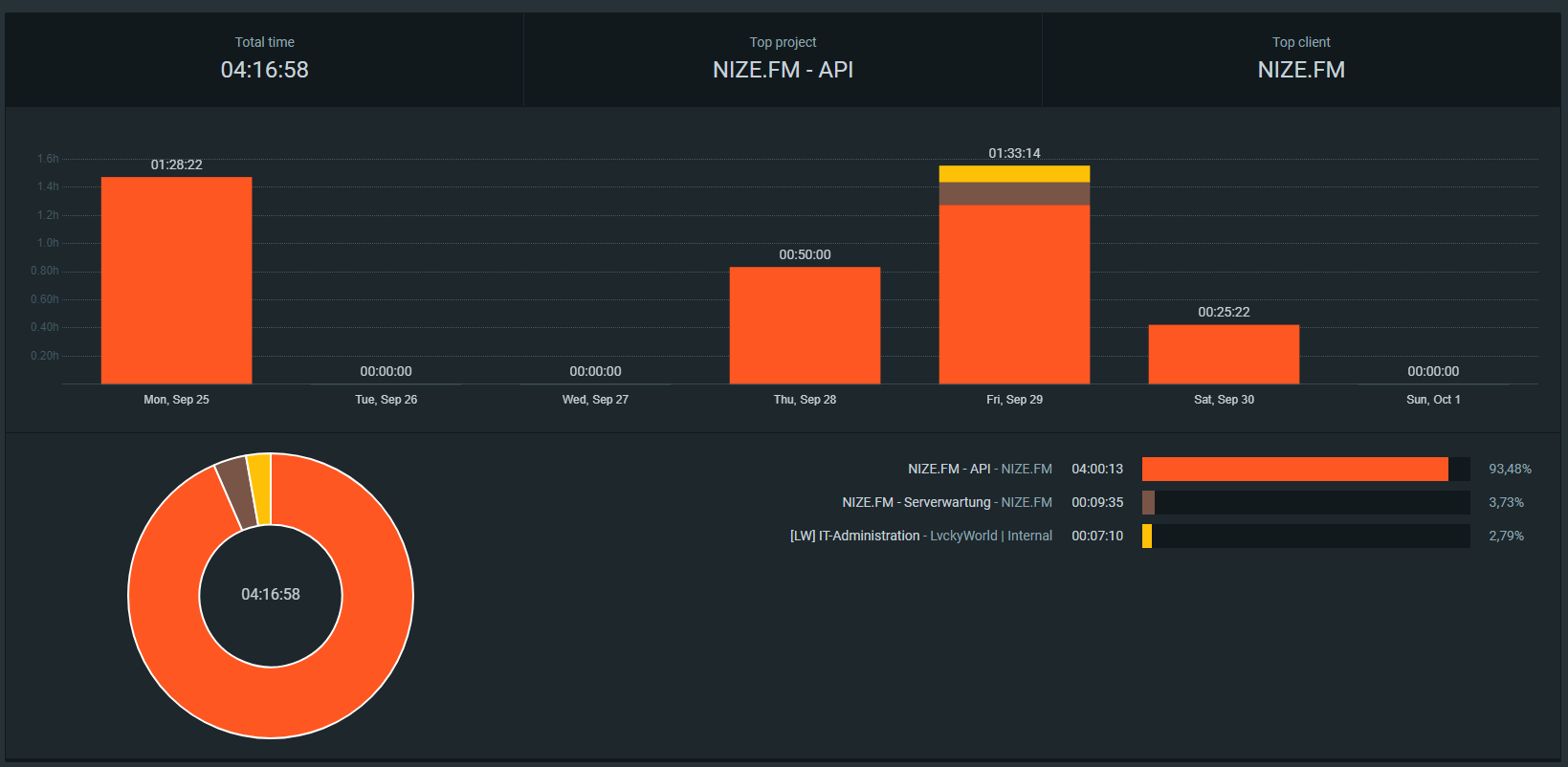The height and width of the screenshot is (767, 1568).
Task: Select brown segment of Fri, Sep 29 bar
Action: coord(1014,194)
